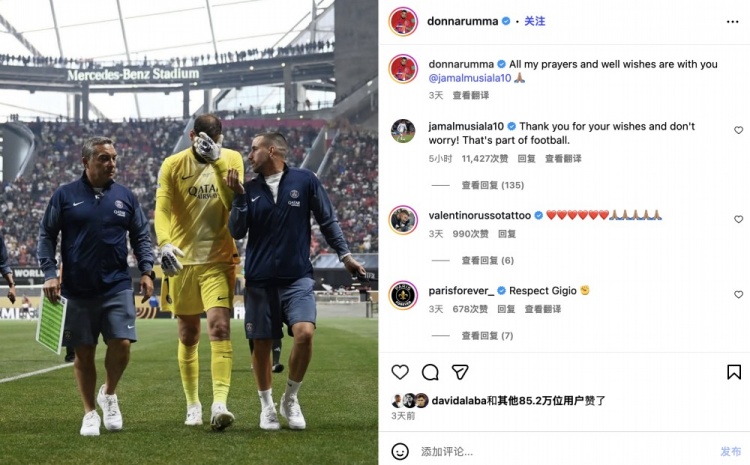Open the comment bubble icon
The height and width of the screenshot is (465, 750).
click(430, 372)
